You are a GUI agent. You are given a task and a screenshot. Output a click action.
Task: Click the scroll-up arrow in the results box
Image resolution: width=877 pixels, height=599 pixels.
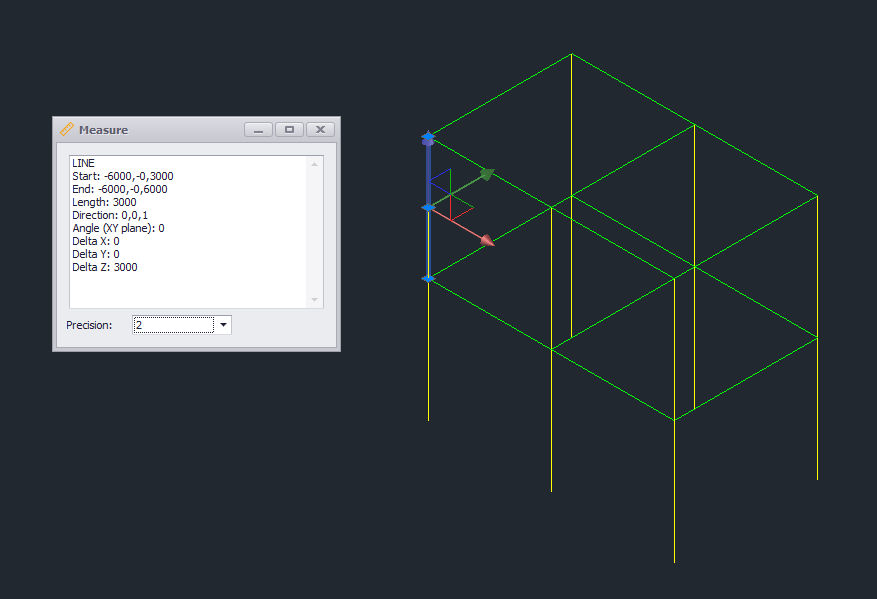tap(315, 164)
